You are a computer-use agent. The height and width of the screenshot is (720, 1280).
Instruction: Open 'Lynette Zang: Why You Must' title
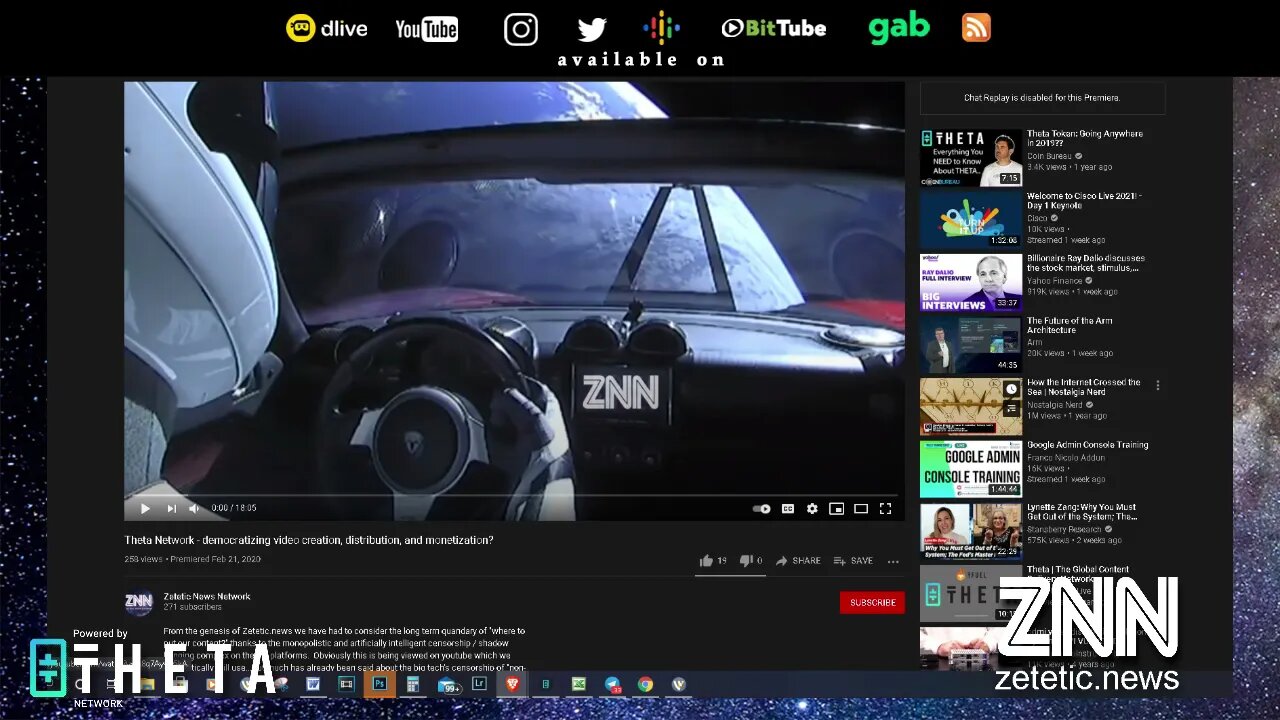pos(1082,512)
